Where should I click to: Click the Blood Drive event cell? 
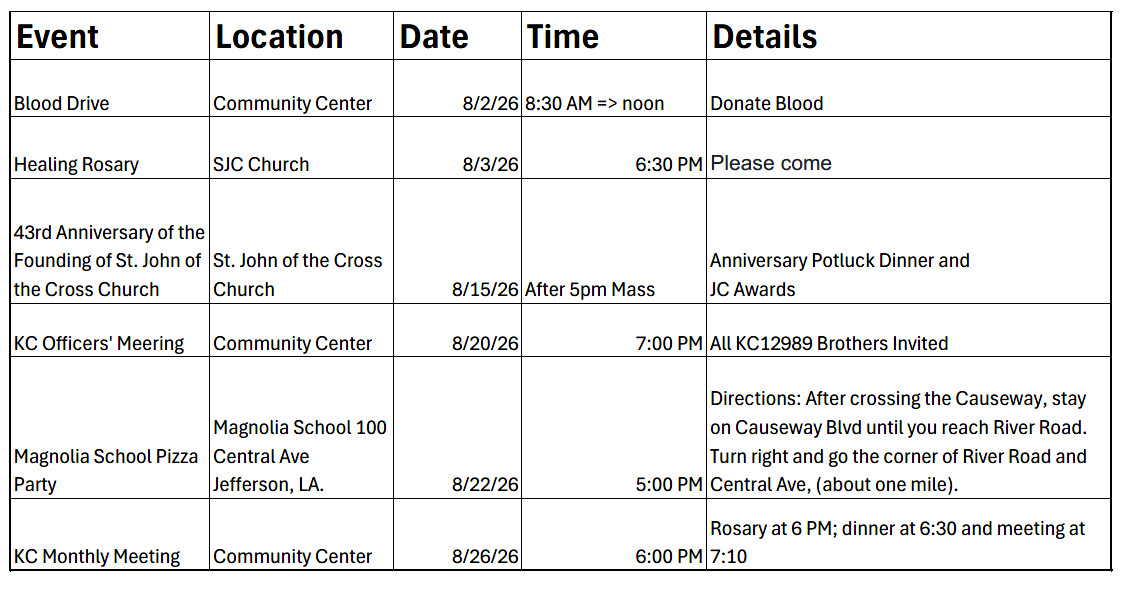click(x=110, y=89)
